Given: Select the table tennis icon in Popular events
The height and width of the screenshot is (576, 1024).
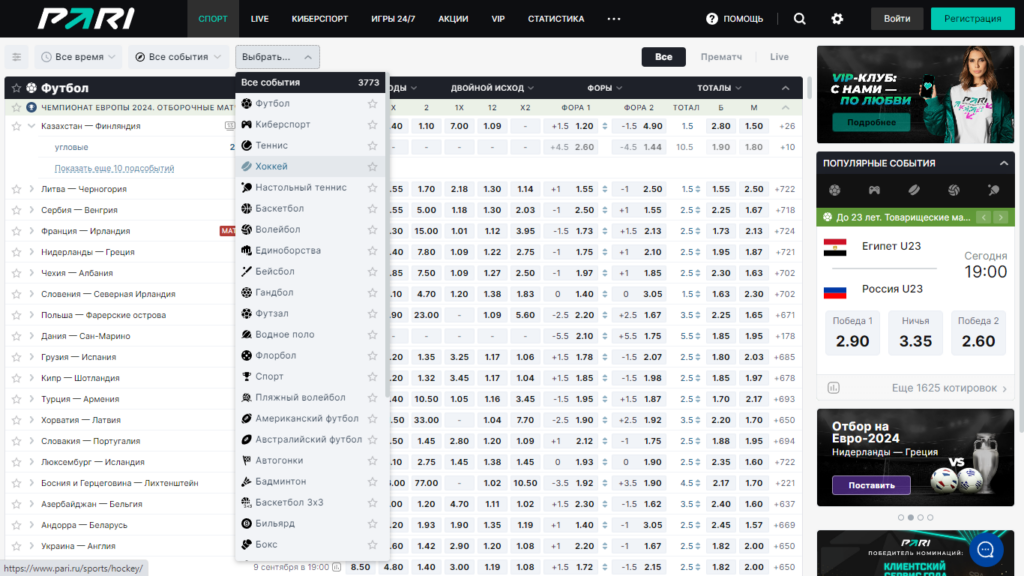Looking at the screenshot, I should (993, 190).
